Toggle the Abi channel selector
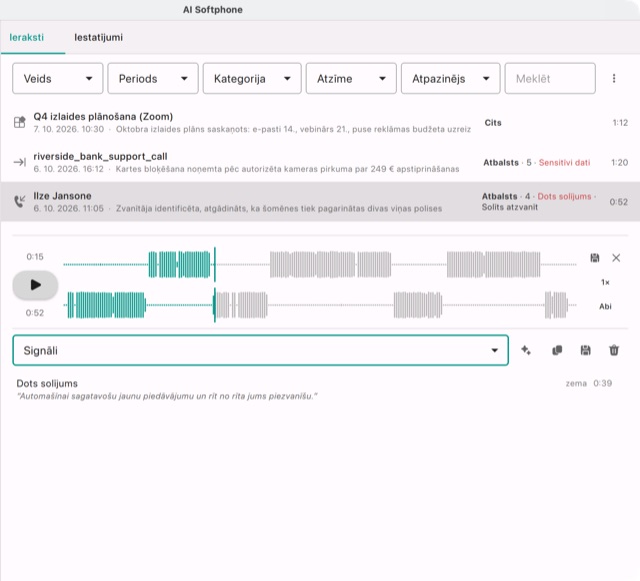The height and width of the screenshot is (581, 640). pos(605,306)
